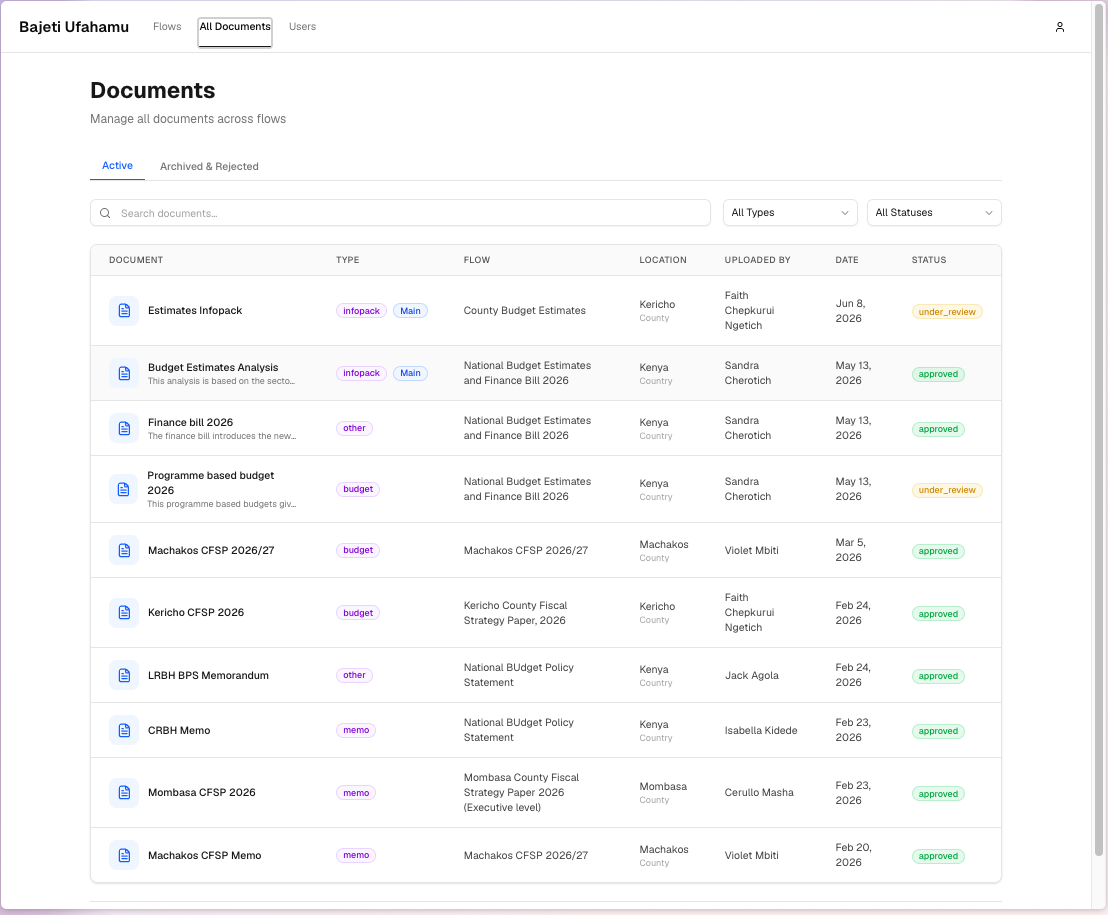1108x915 pixels.
Task: Open the All Types dropdown
Action: coord(790,213)
